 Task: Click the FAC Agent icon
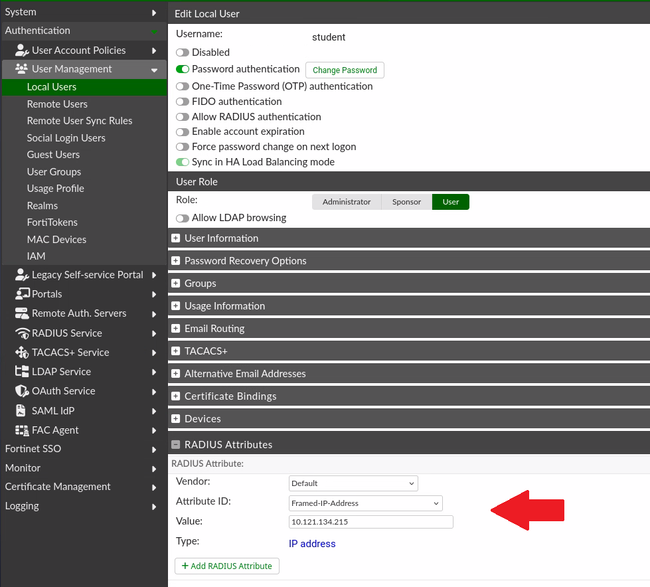click(x=22, y=430)
